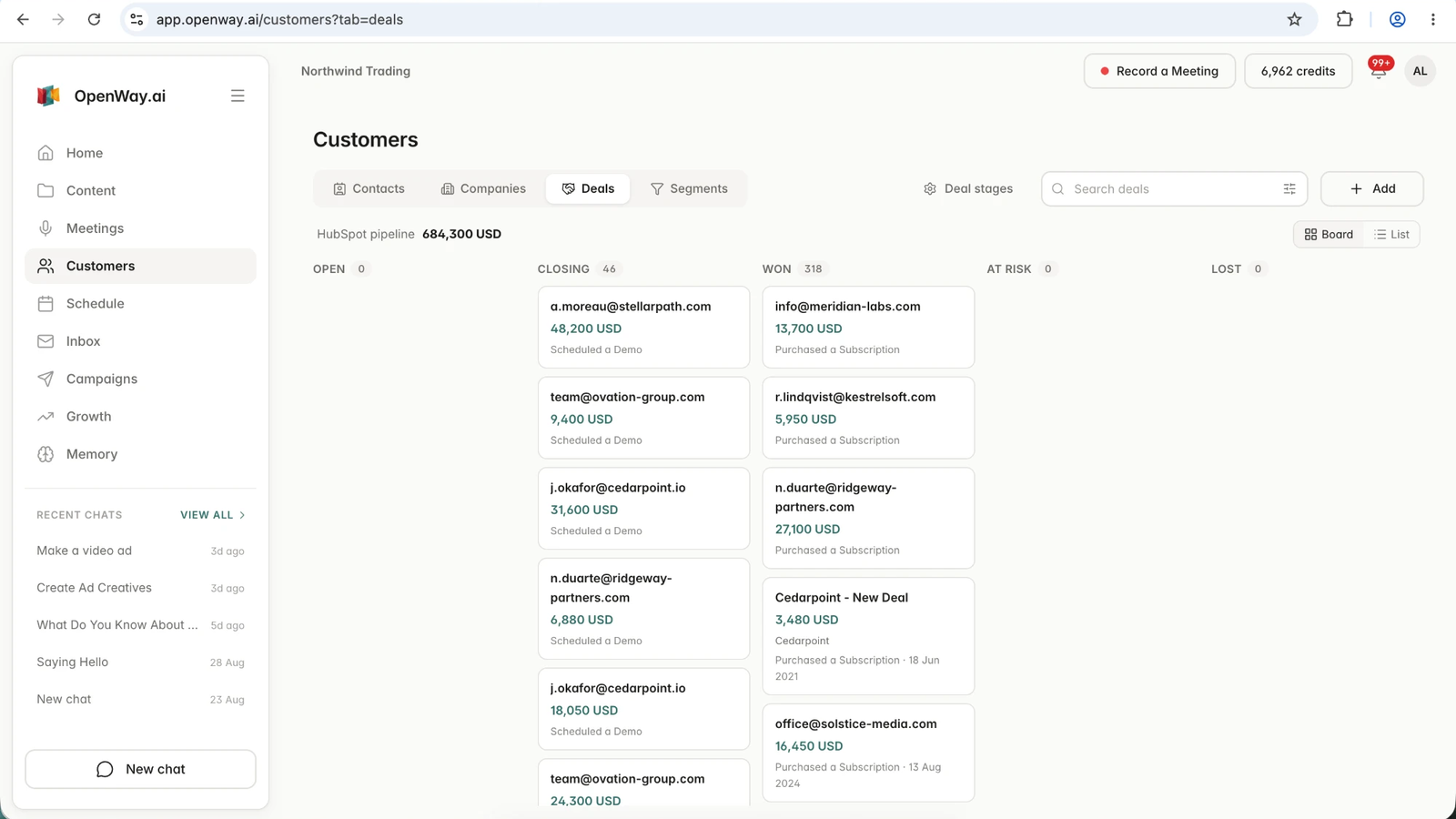The image size is (1456, 819).
Task: Open search filter options icon
Action: (x=1289, y=188)
